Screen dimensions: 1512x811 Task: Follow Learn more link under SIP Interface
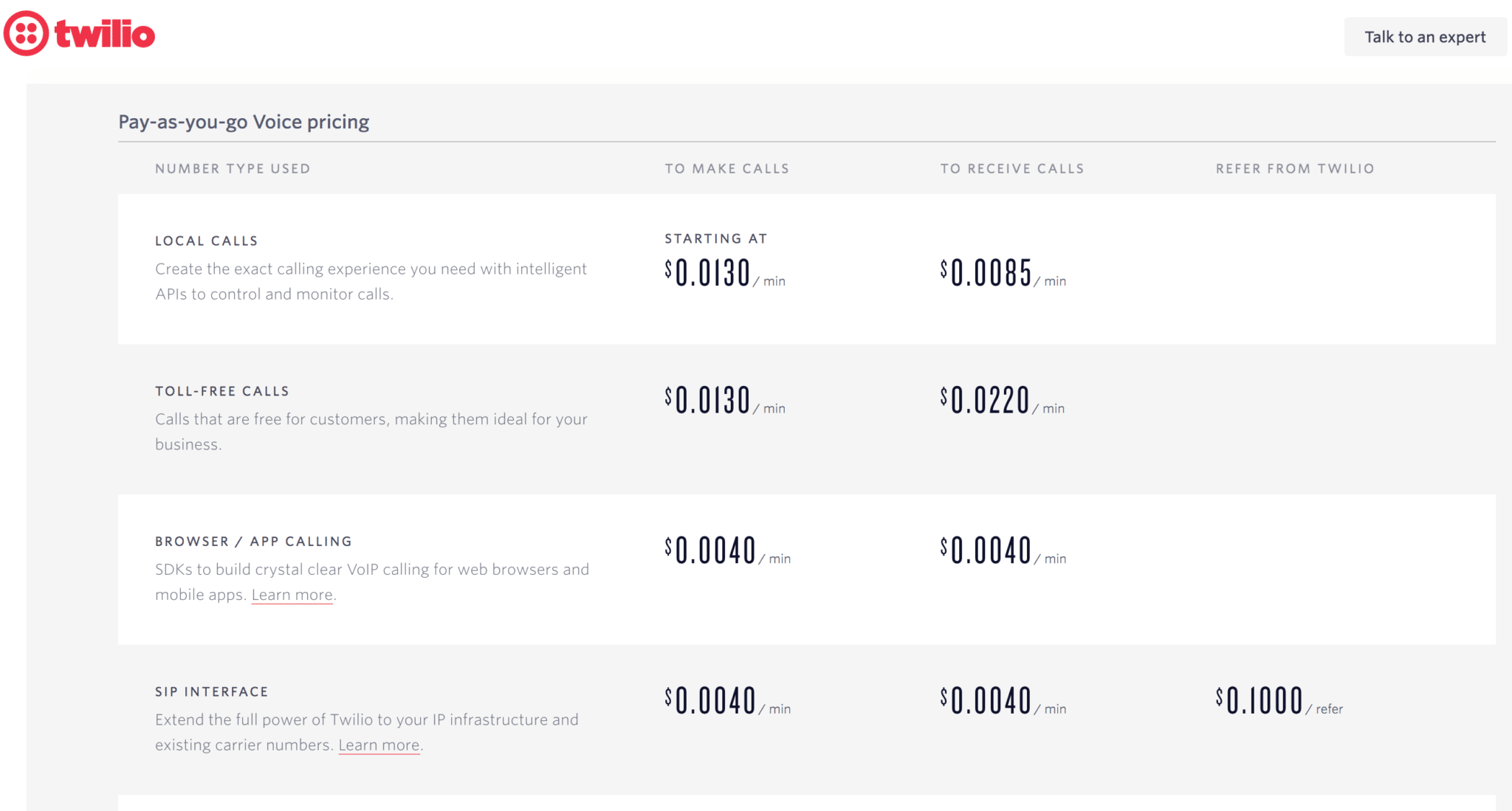click(379, 745)
